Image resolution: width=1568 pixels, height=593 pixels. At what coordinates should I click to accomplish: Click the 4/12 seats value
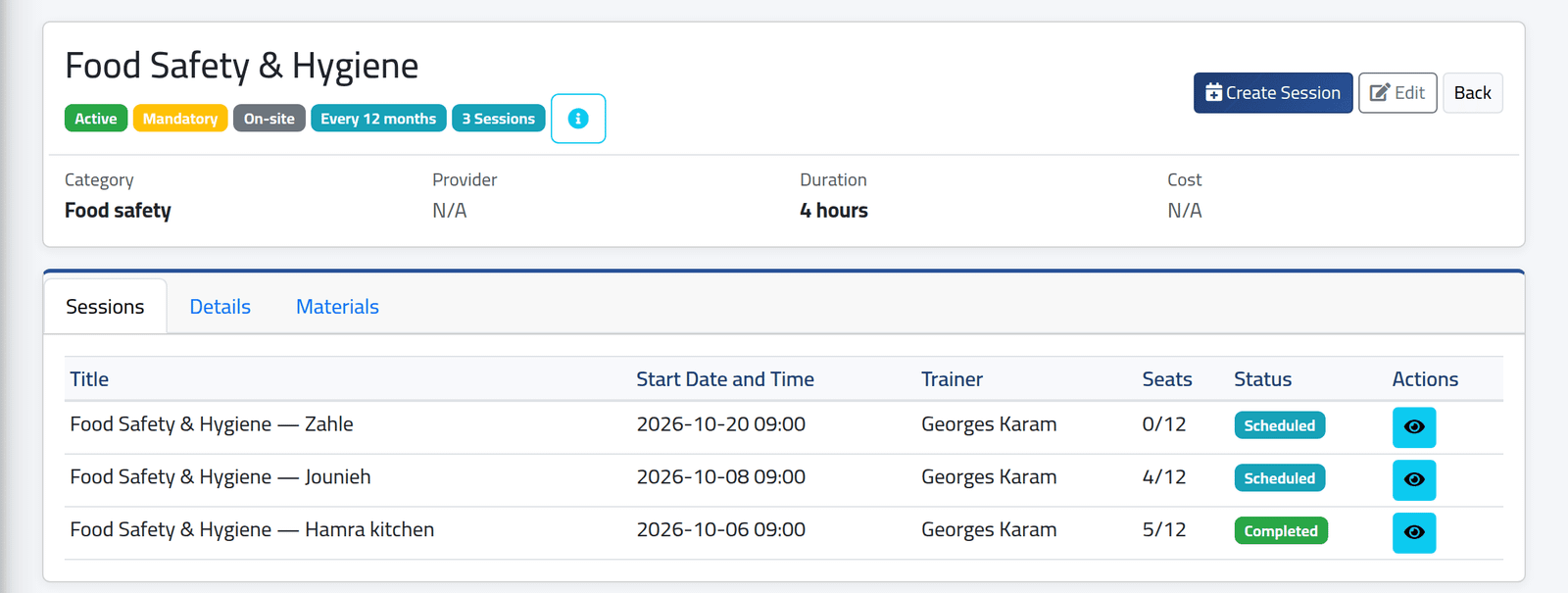tap(1164, 477)
